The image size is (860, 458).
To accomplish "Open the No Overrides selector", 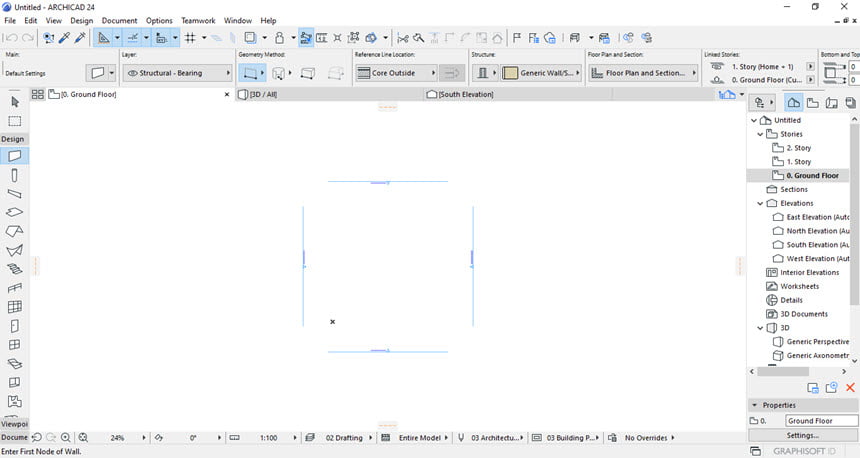I will [642, 438].
